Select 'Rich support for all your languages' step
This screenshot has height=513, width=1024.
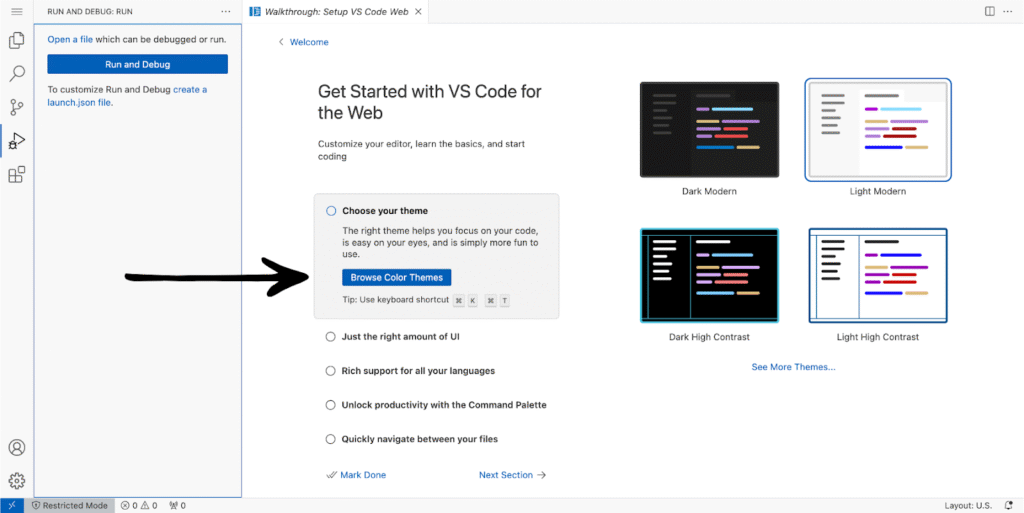click(418, 371)
